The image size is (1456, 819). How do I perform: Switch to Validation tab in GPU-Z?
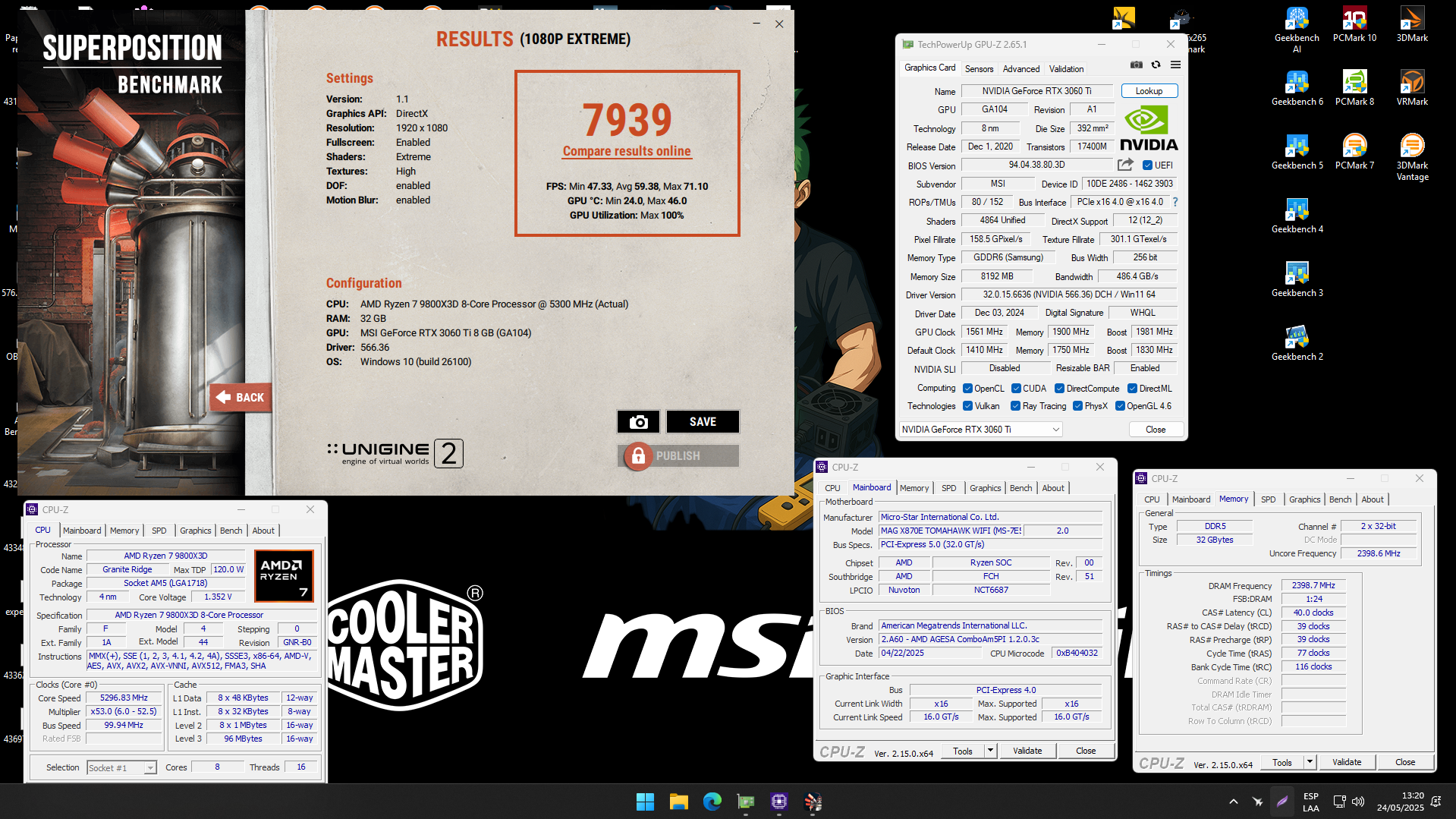pos(1066,69)
